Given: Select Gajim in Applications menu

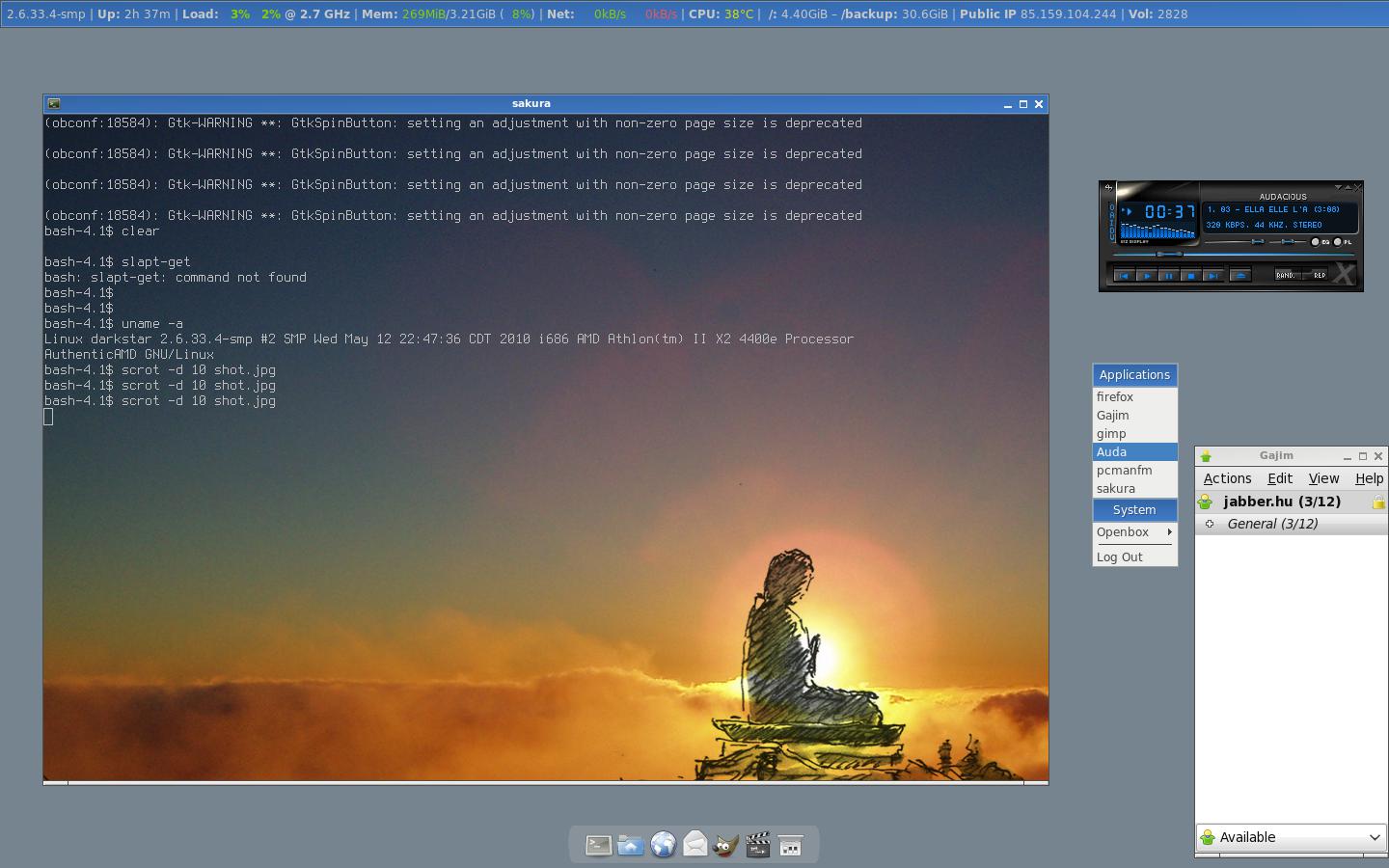Looking at the screenshot, I should point(1134,415).
